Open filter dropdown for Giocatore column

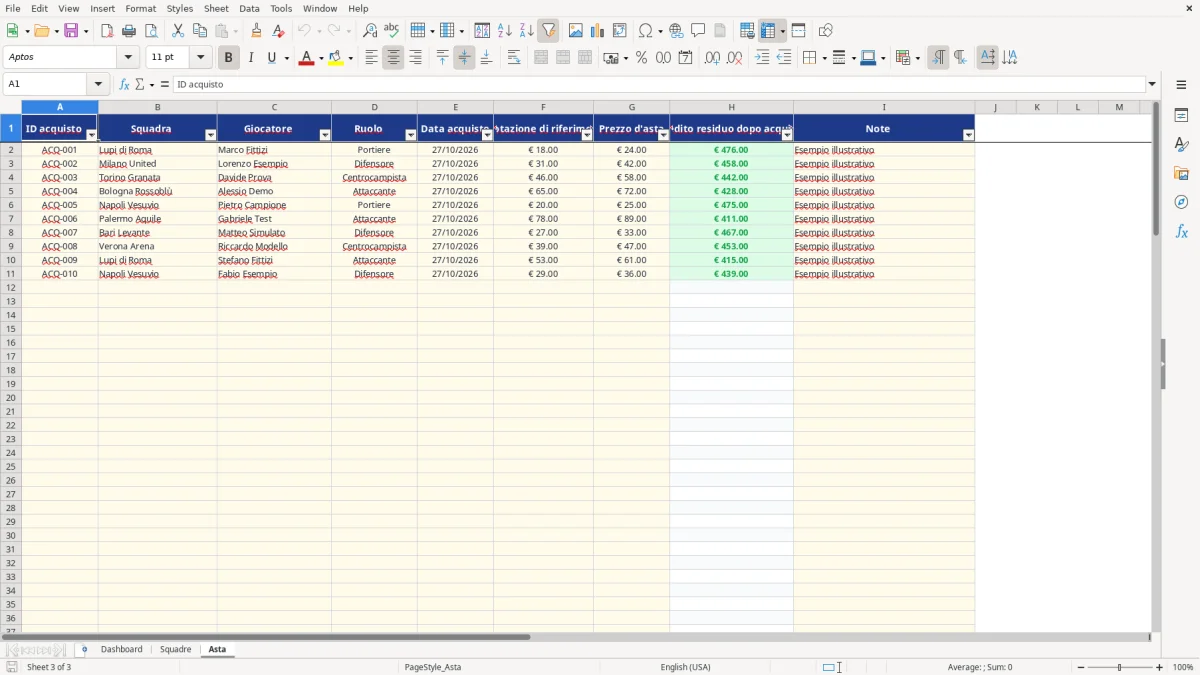click(x=324, y=135)
